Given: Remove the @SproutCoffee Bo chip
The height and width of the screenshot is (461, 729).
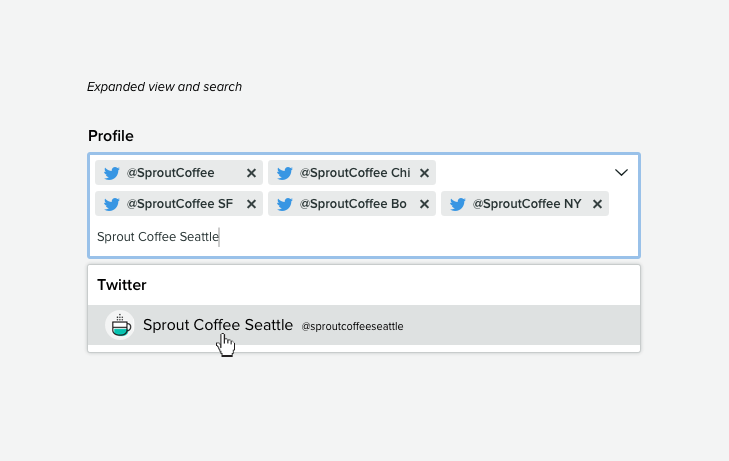Looking at the screenshot, I should [424, 204].
